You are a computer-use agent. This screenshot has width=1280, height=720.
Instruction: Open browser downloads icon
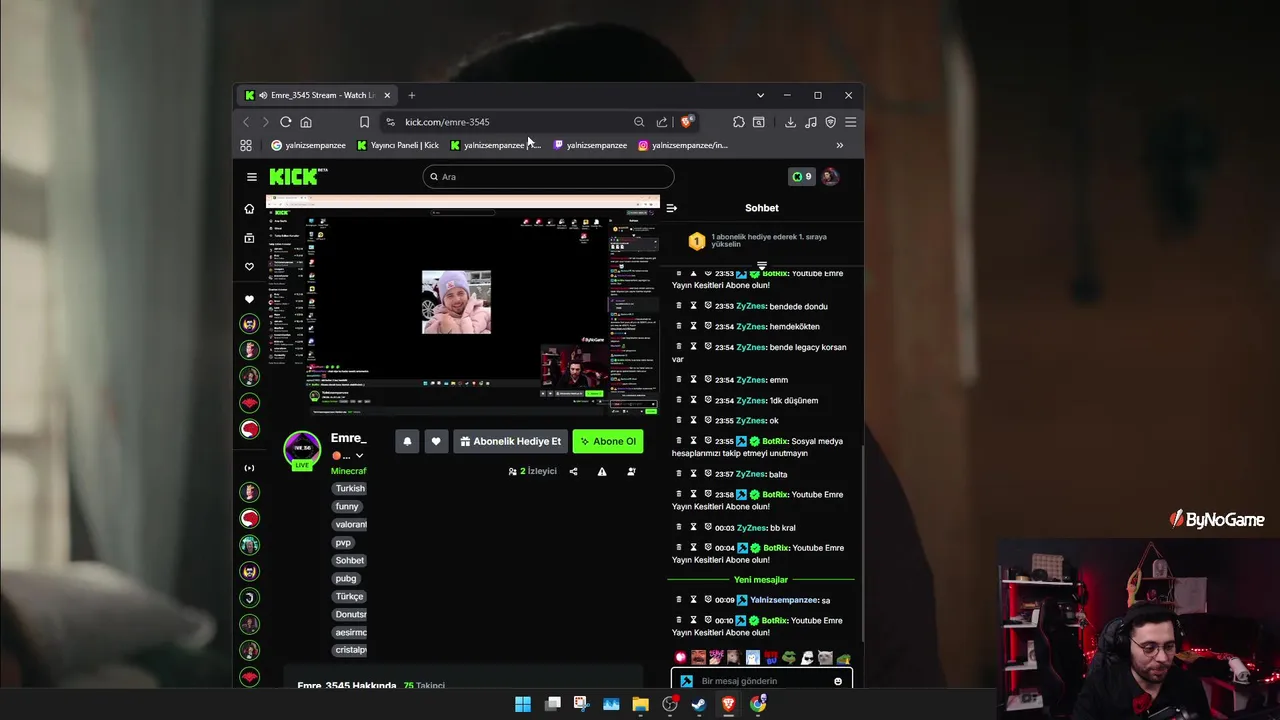(x=790, y=122)
